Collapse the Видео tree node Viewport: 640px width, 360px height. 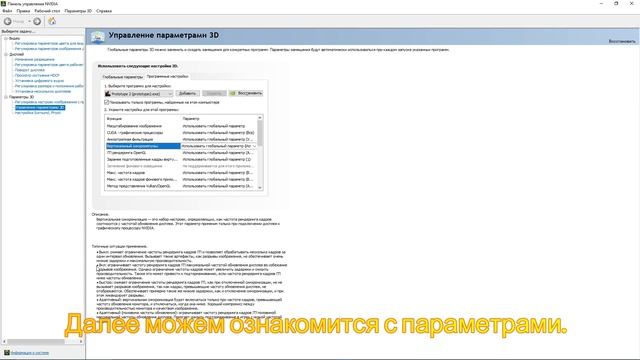tap(6, 38)
